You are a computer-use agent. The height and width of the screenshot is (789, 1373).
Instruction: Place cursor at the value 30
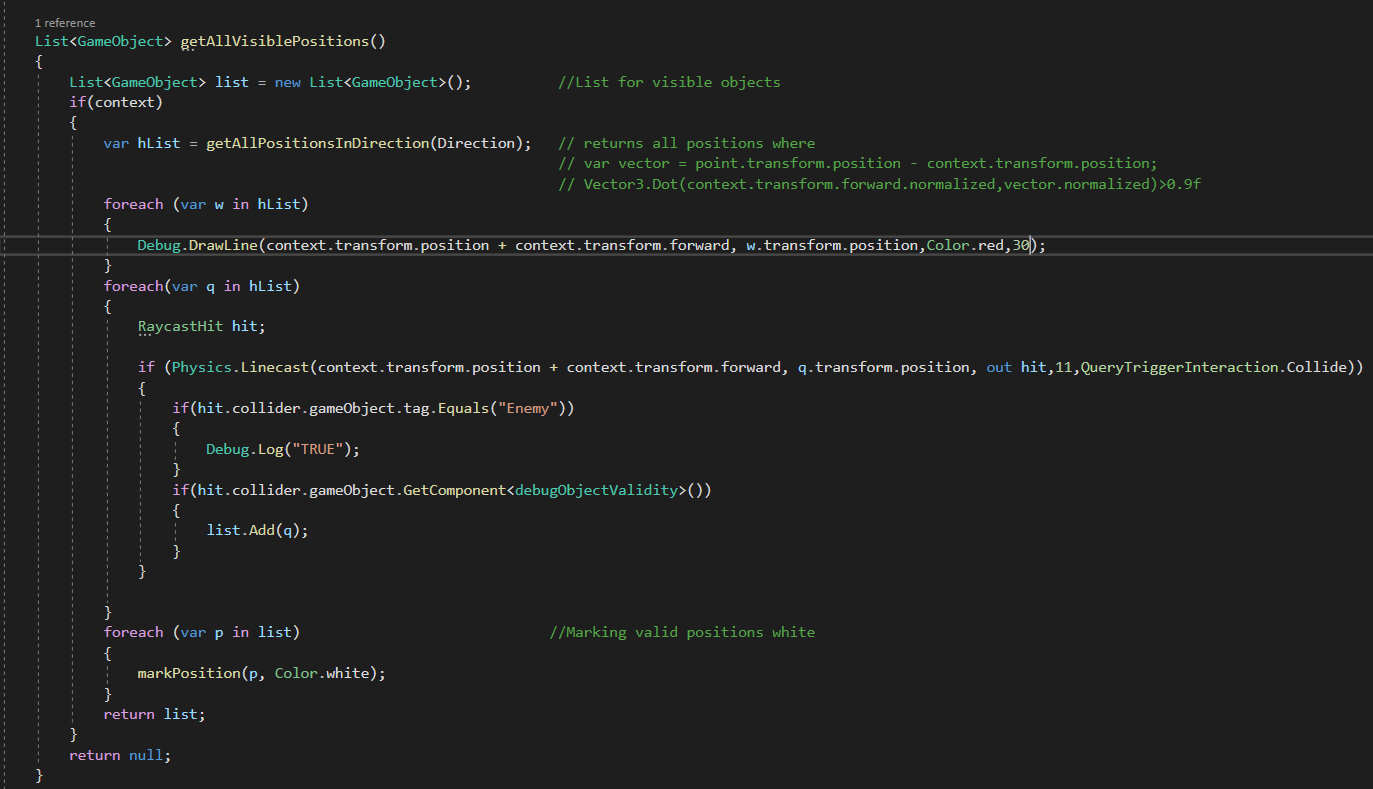(1020, 245)
